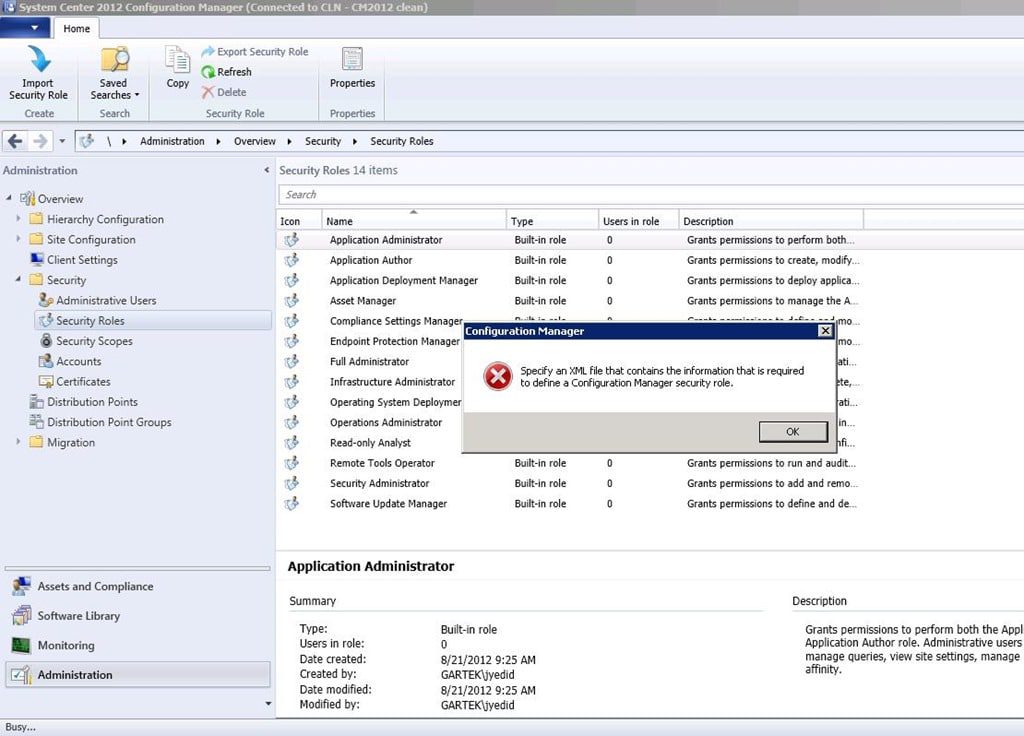
Task: Click the Export Security Role icon
Action: [x=207, y=51]
